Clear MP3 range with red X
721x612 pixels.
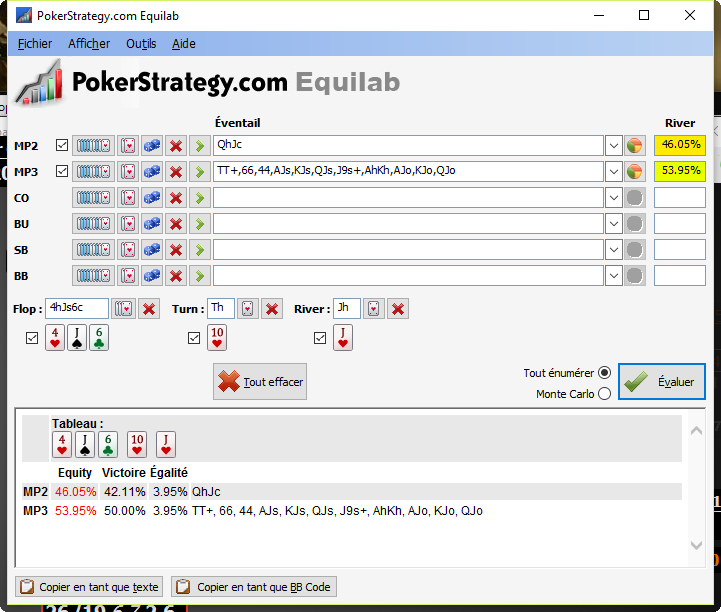(176, 172)
